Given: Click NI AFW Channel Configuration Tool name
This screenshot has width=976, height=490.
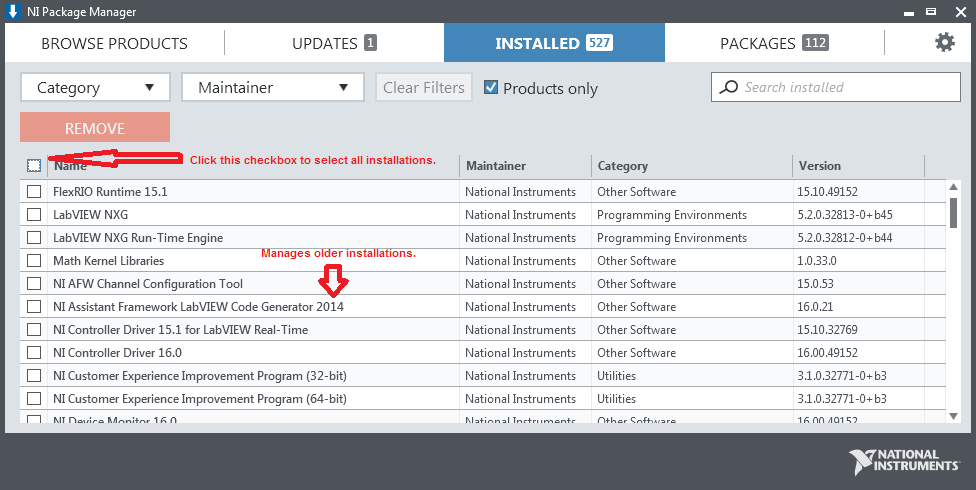Looking at the screenshot, I should 148,284.
